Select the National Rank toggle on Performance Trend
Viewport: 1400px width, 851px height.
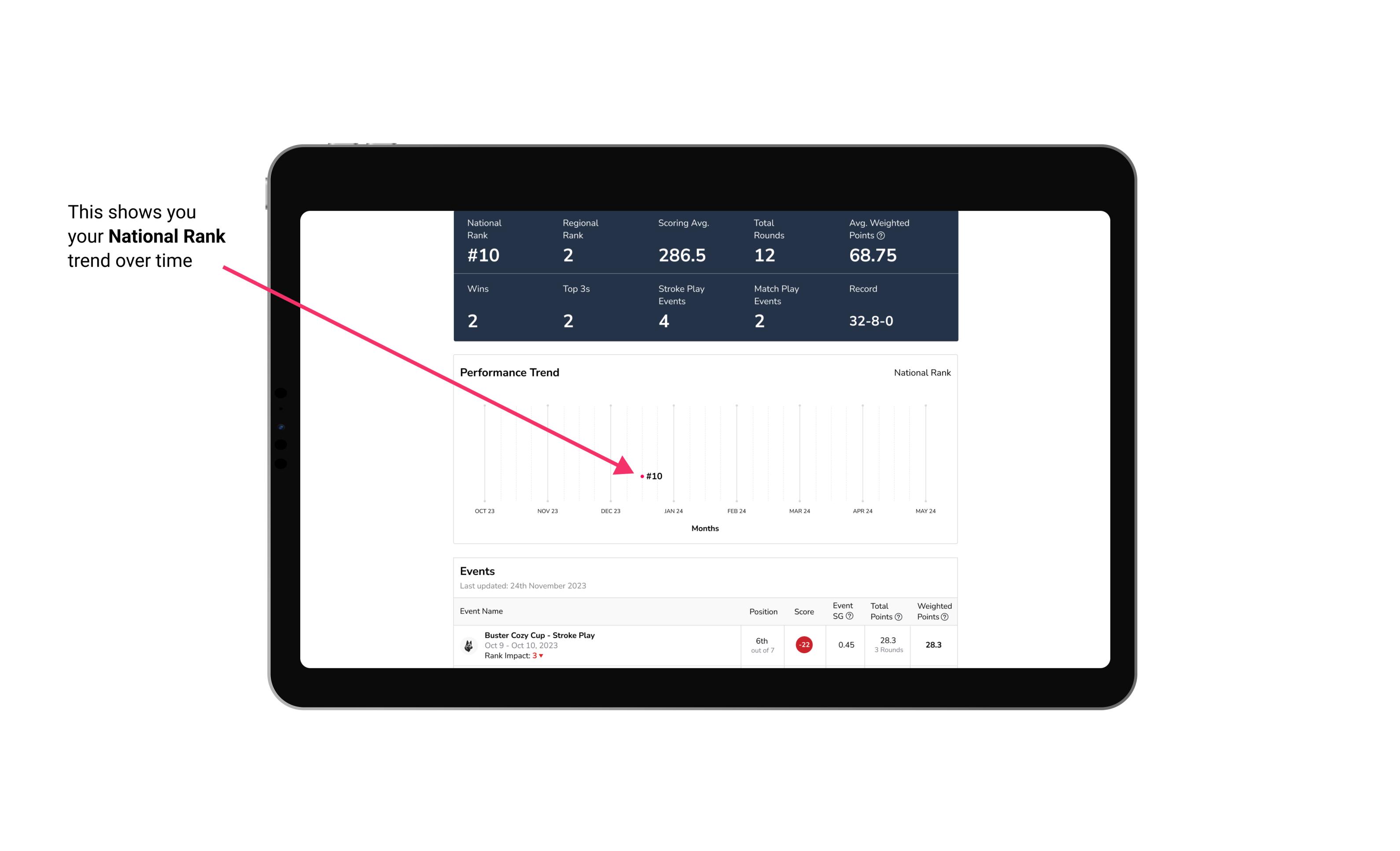[x=922, y=372]
